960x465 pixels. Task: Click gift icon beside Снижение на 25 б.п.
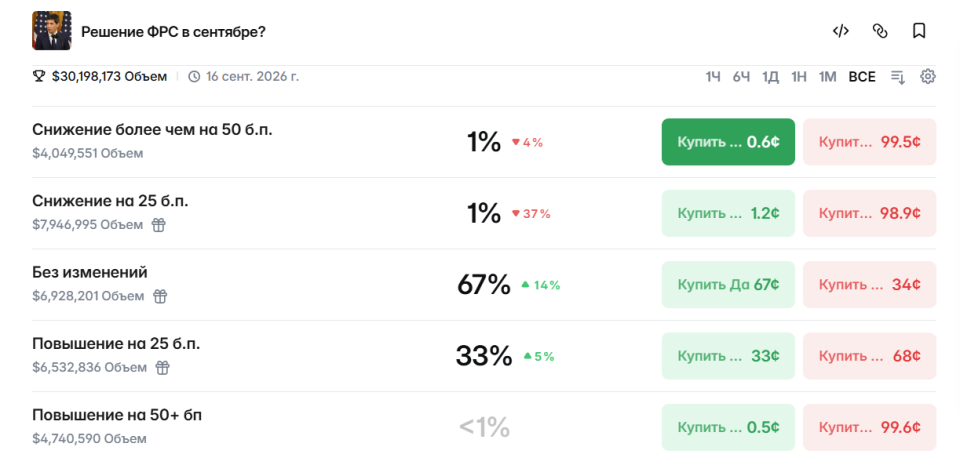(159, 225)
